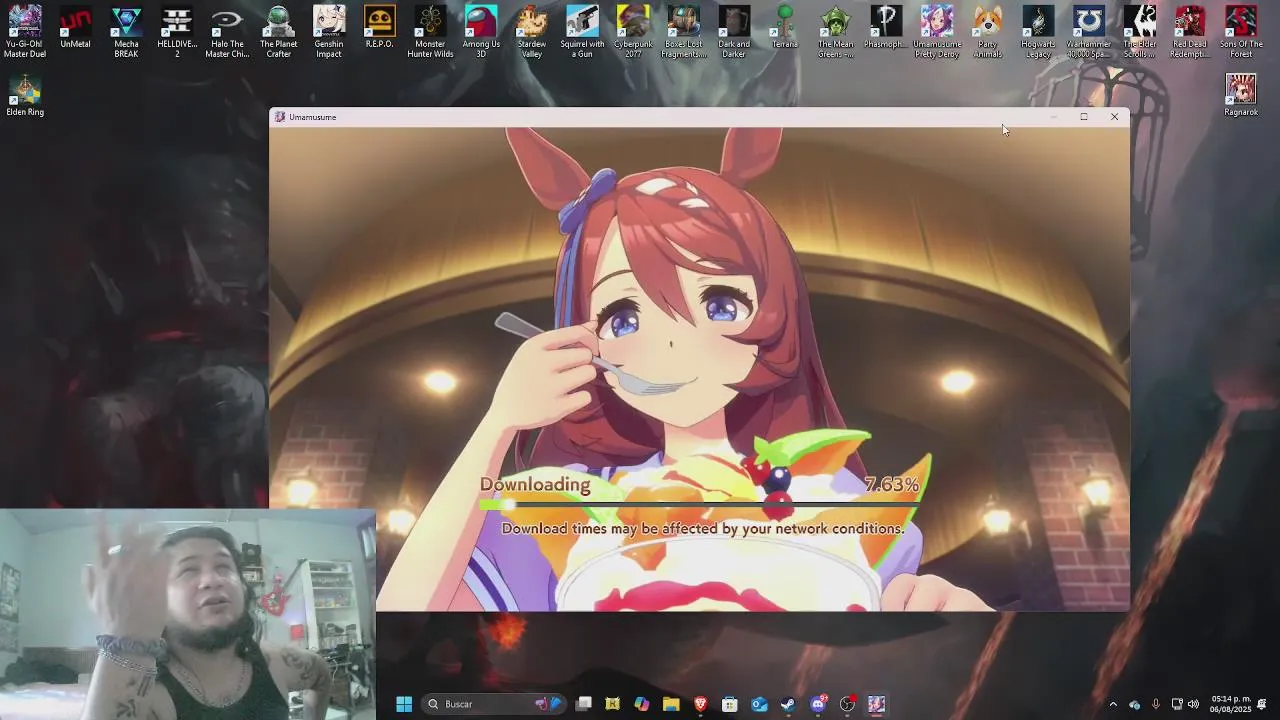Expand the hidden system tray icons
The width and height of the screenshot is (1280, 720).
click(1113, 704)
